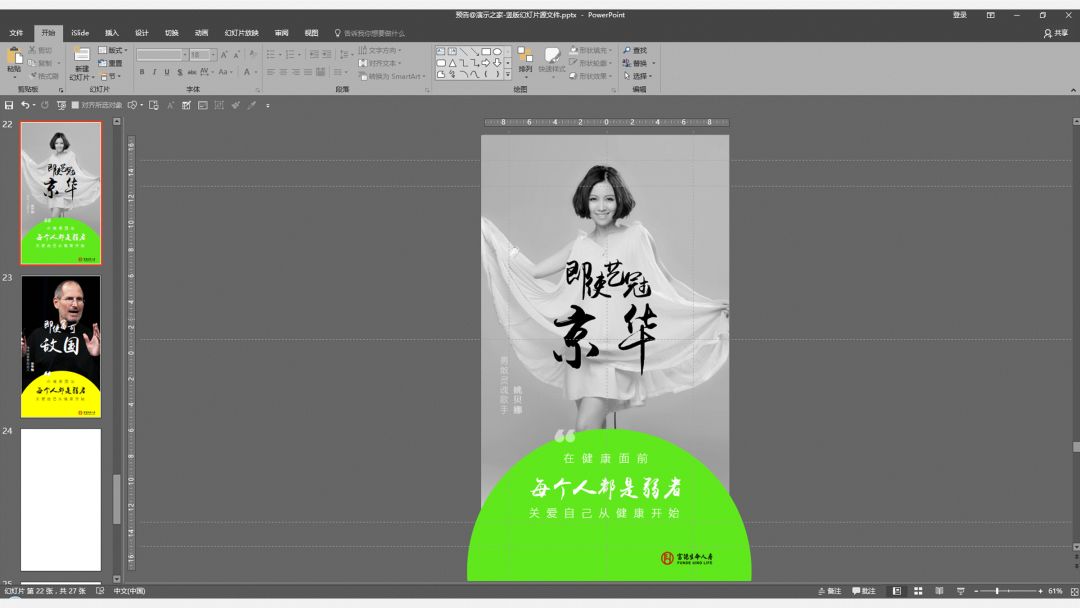This screenshot has height=608, width=1080.
Task: Click fit slide to window icon
Action: (1074, 591)
